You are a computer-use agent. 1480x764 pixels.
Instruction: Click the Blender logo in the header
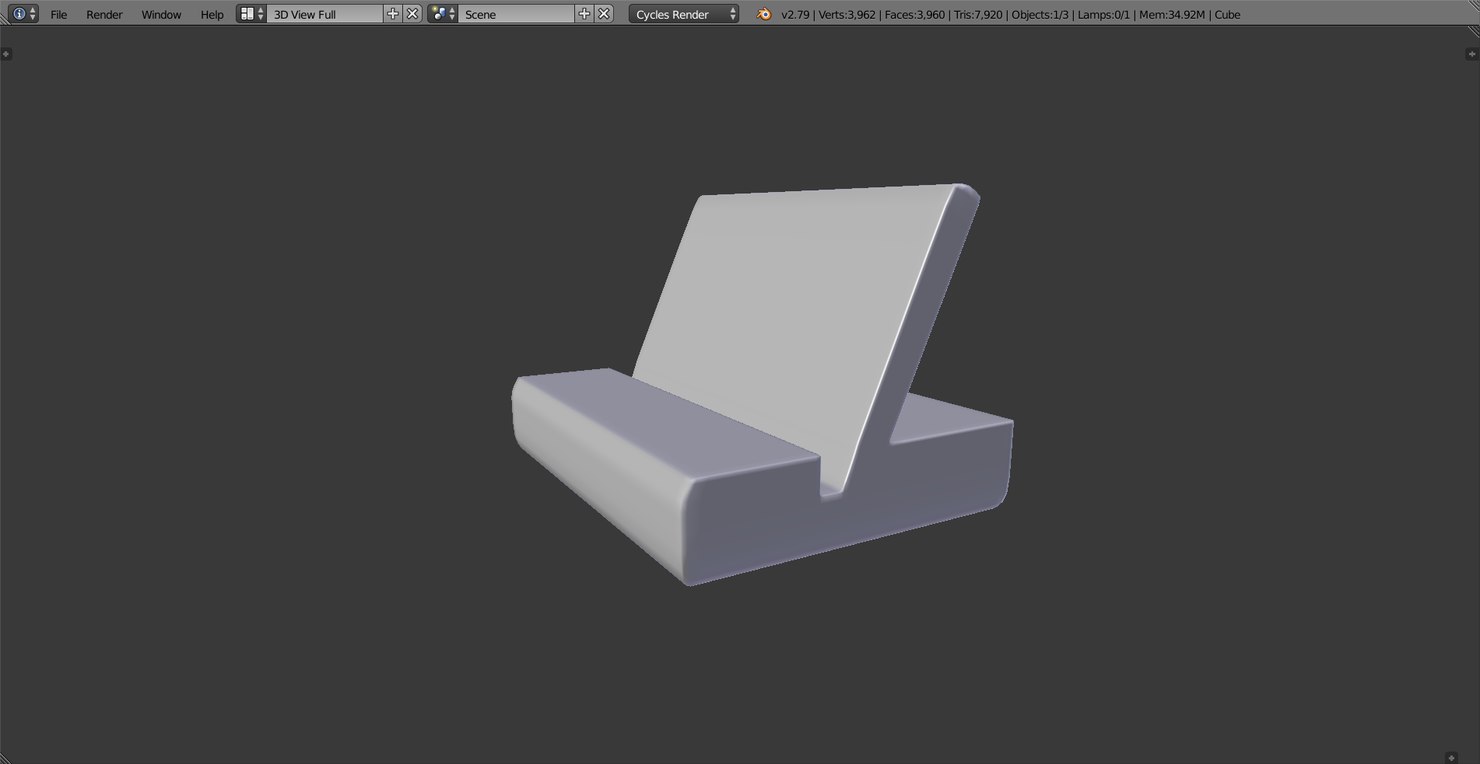coord(763,14)
